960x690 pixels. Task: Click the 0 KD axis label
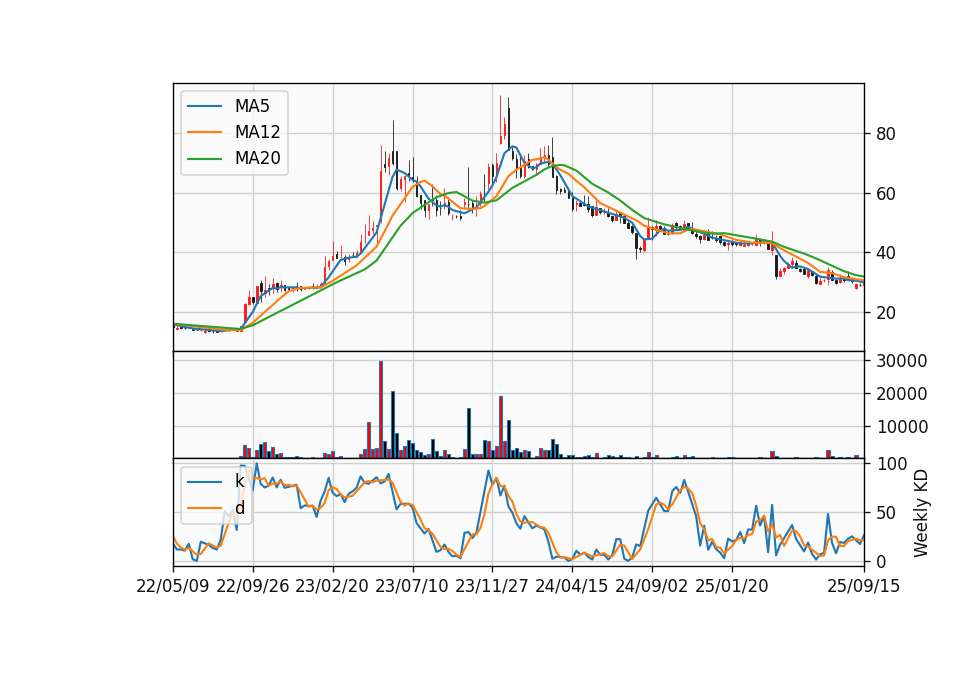pyautogui.click(x=880, y=561)
